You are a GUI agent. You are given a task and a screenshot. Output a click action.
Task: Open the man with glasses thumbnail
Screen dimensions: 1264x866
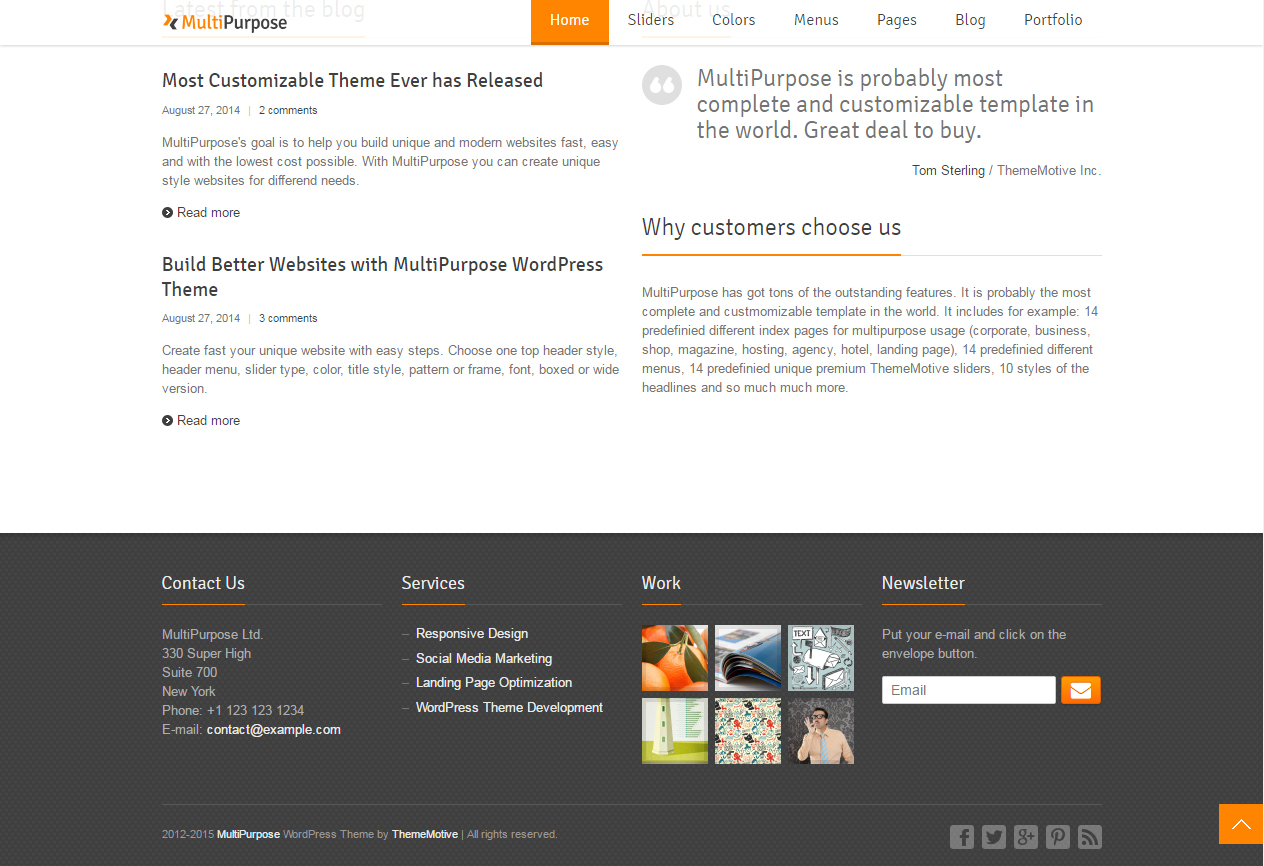821,731
